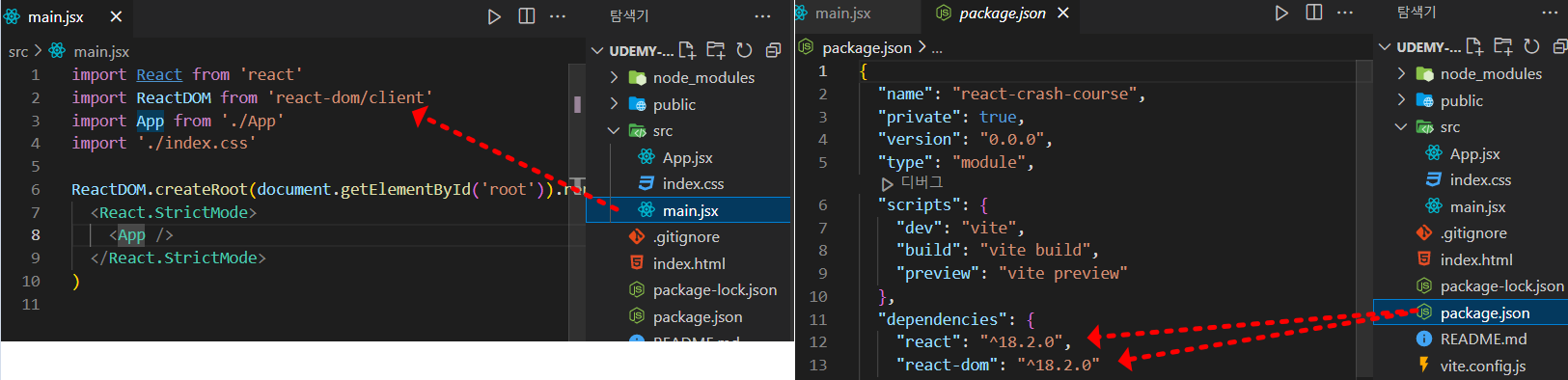The height and width of the screenshot is (380, 1568).
Task: Create new folder in right explorer
Action: (1503, 46)
